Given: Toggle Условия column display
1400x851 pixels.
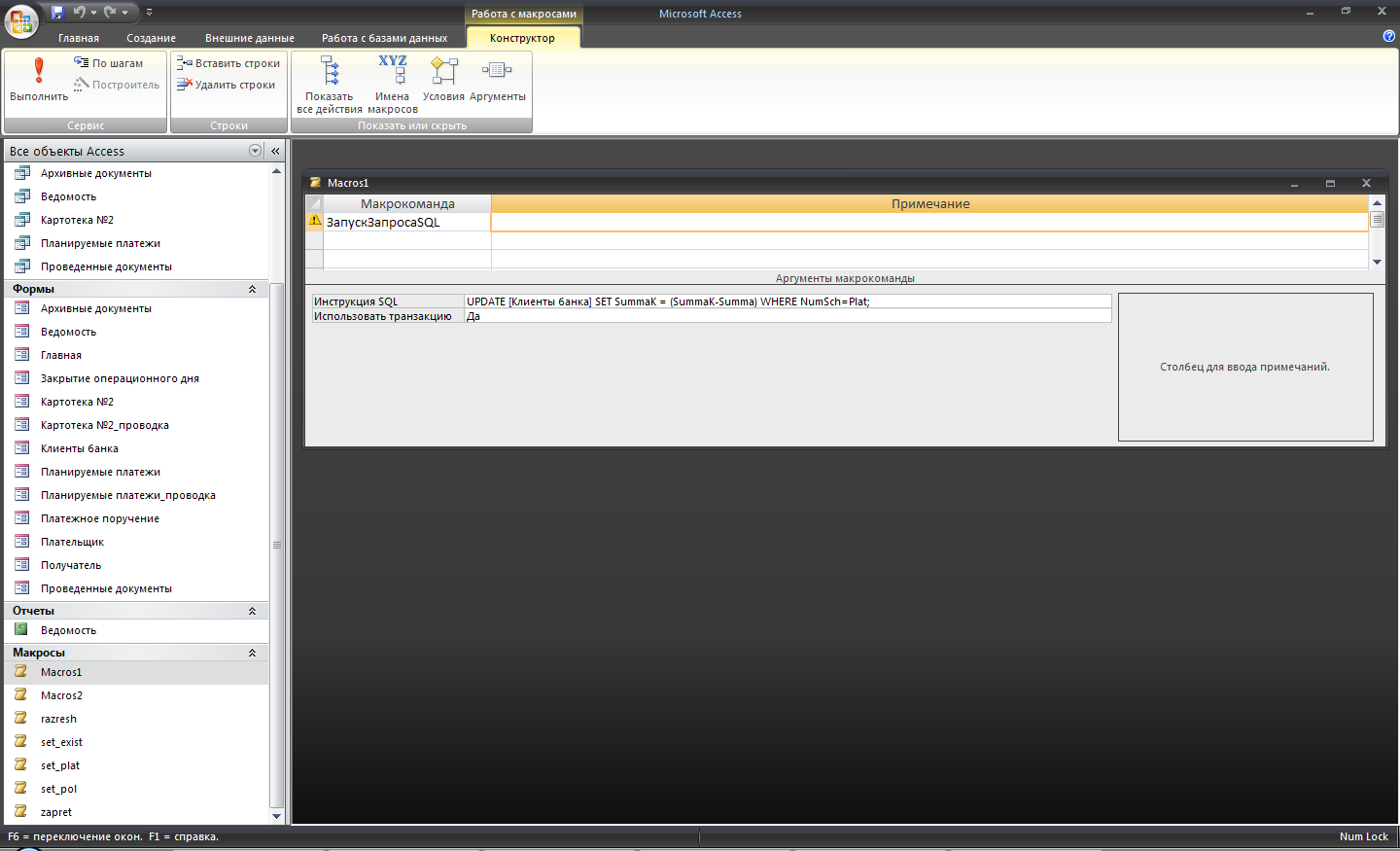Looking at the screenshot, I should pos(443,80).
